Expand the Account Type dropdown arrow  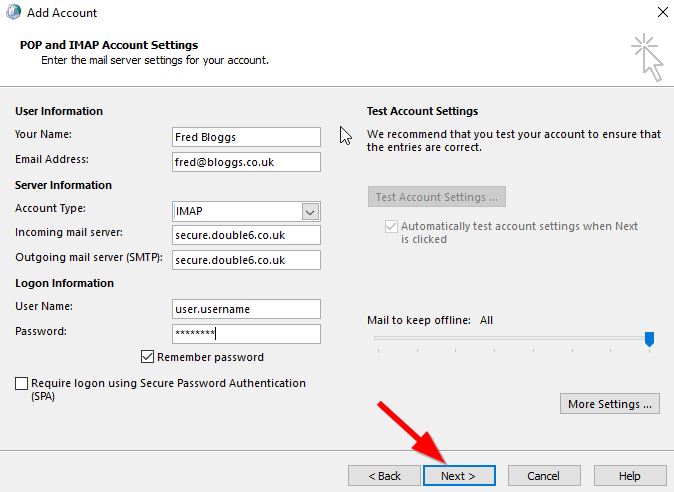click(x=310, y=212)
